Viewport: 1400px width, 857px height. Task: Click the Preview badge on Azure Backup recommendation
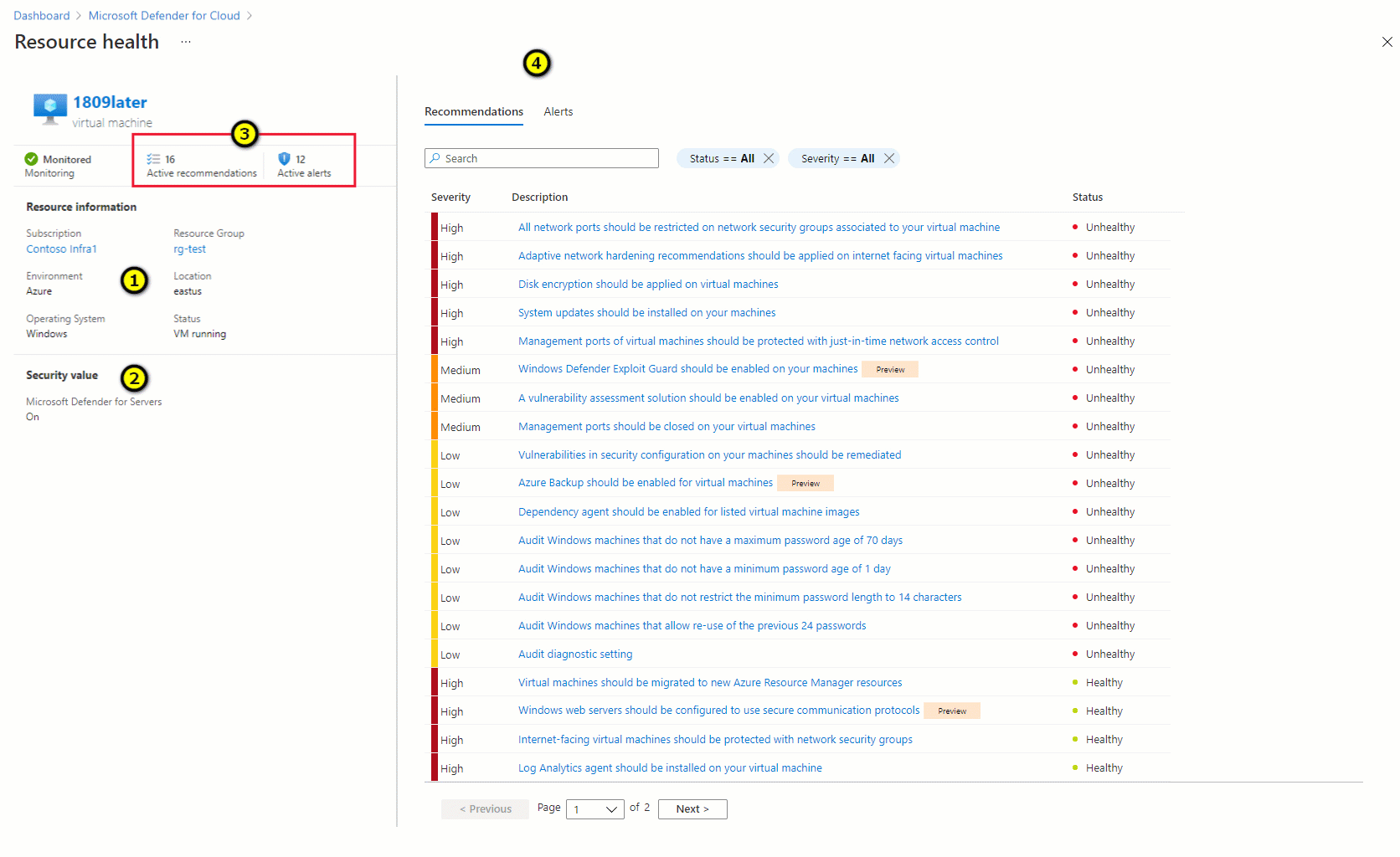805,483
